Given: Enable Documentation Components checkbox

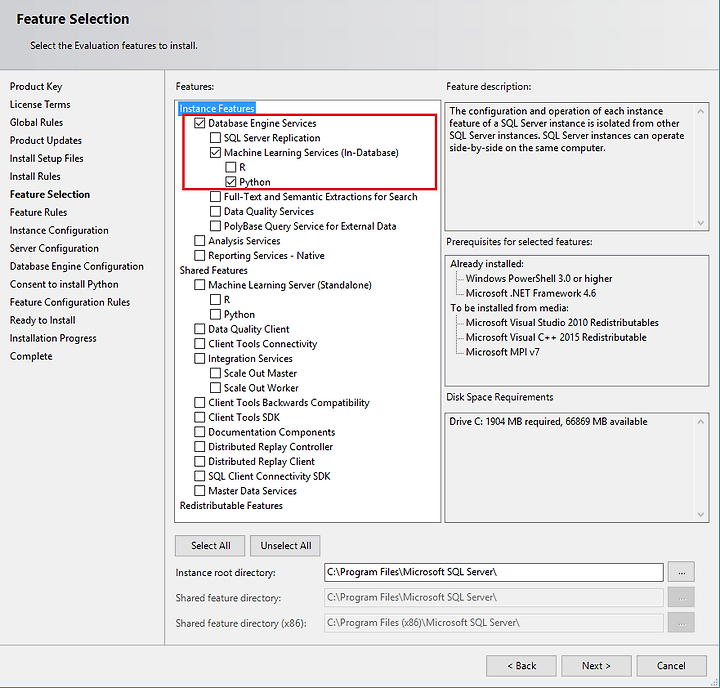Looking at the screenshot, I should click(x=199, y=432).
